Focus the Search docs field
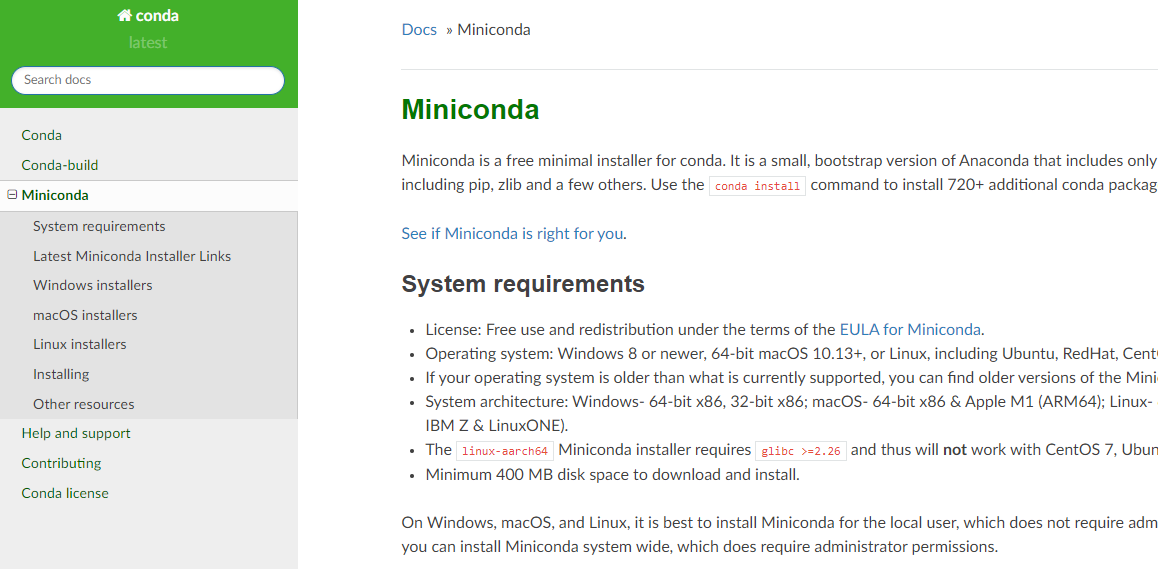This screenshot has height=569, width=1158. point(148,81)
